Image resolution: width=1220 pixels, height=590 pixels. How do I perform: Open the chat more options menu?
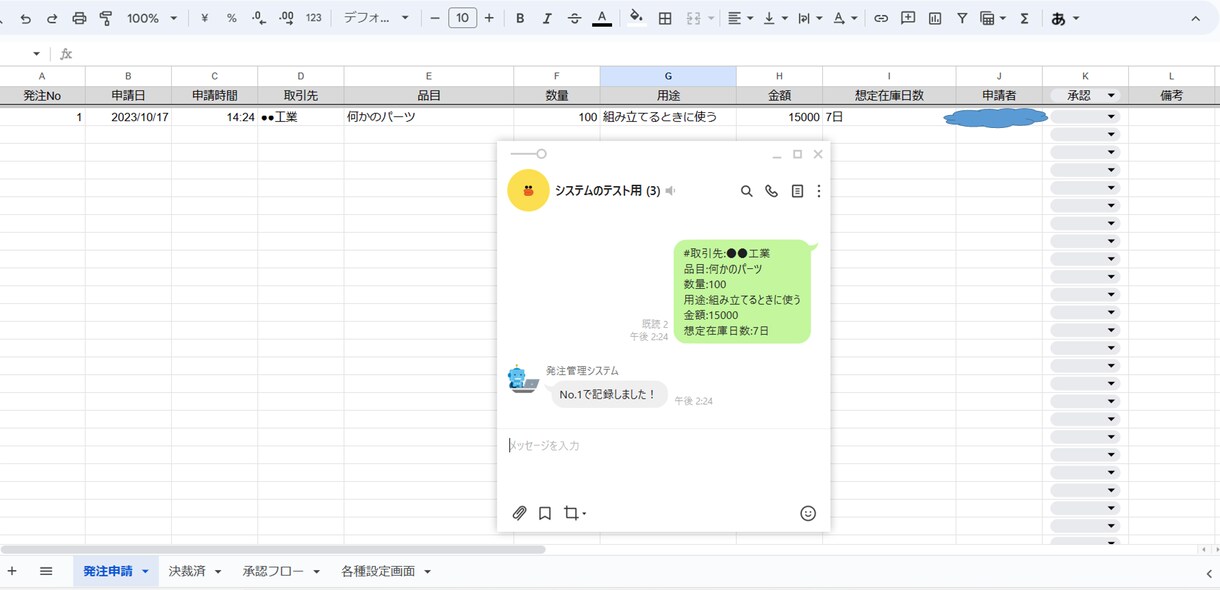819,191
